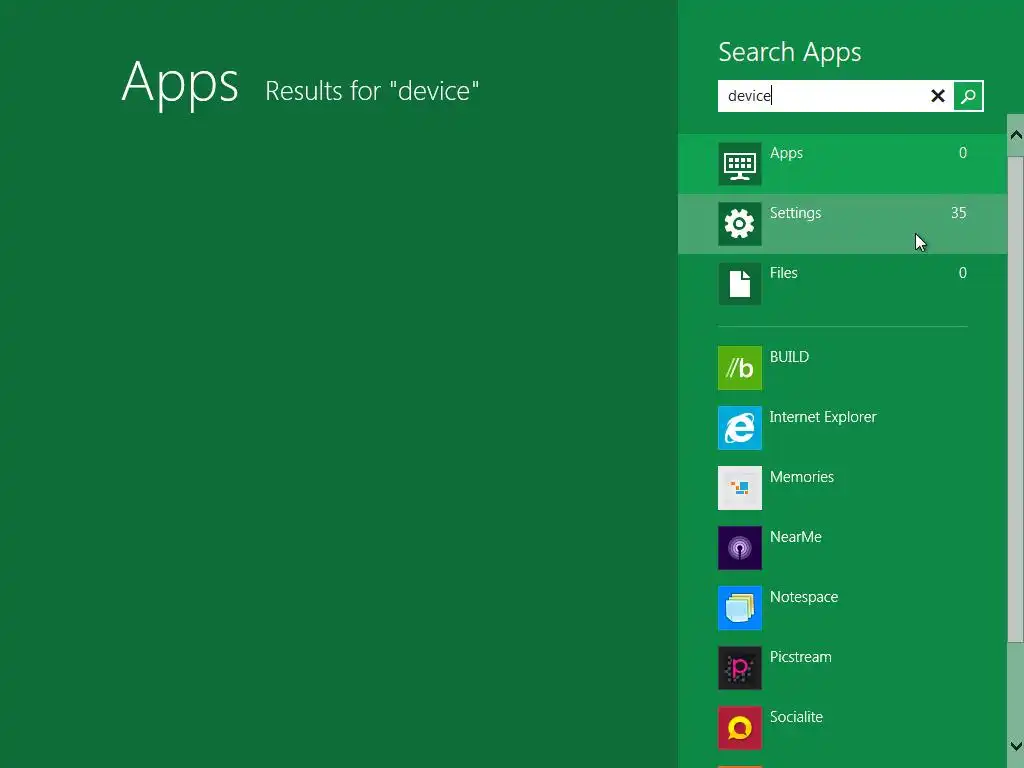Select the Files search category label

[x=784, y=273]
